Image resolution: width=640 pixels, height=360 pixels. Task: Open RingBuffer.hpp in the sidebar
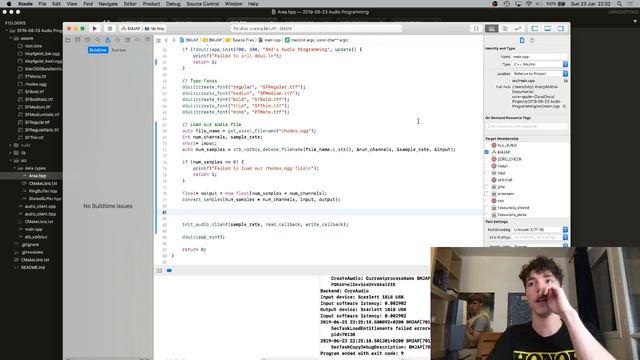[x=43, y=191]
